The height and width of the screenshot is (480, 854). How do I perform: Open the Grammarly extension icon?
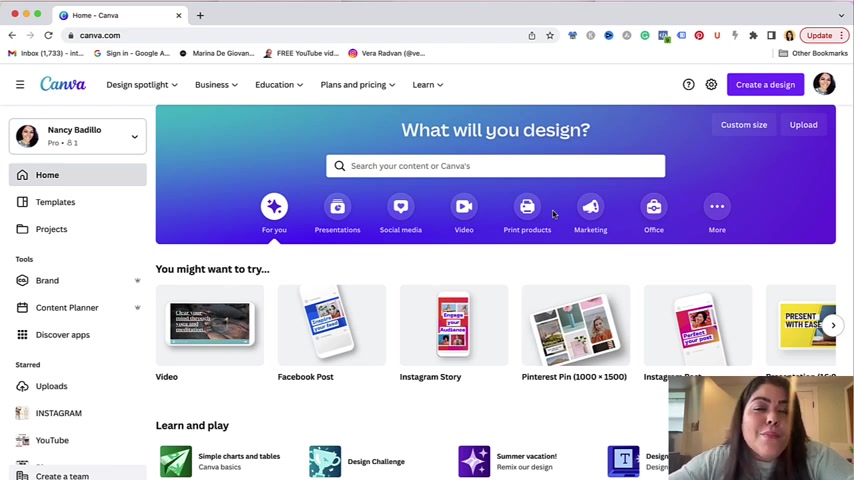(x=645, y=35)
